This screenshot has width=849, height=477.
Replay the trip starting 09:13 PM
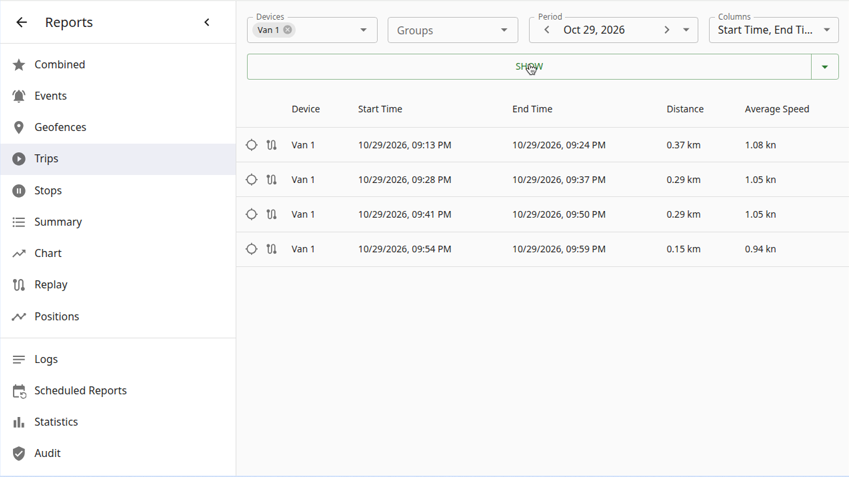[x=272, y=145]
